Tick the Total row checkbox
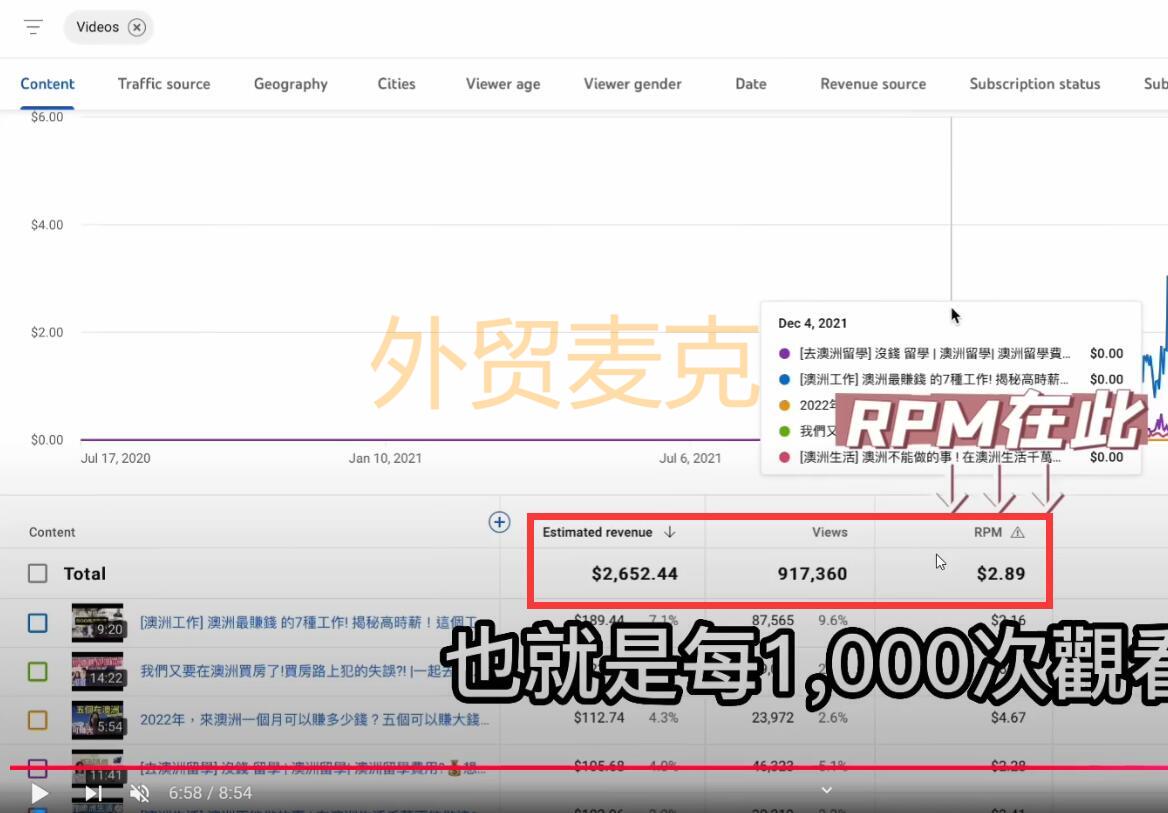The height and width of the screenshot is (813, 1168). [37, 573]
